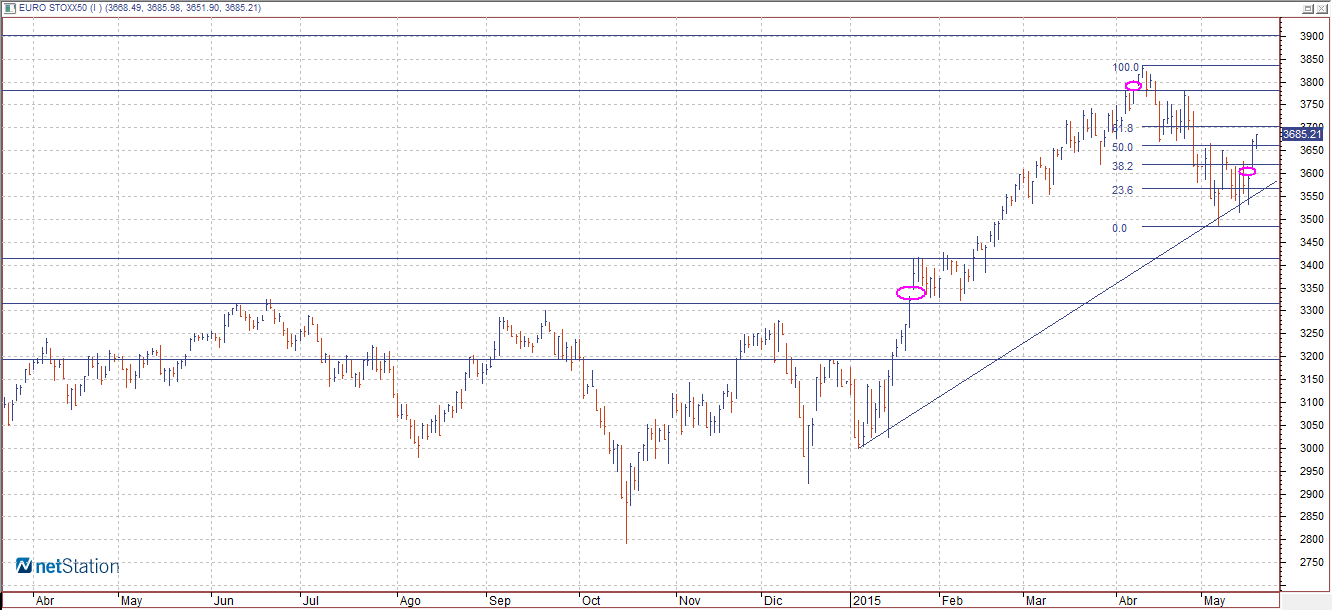This screenshot has width=1332, height=610.
Task: Click the 2800 price axis label
Action: 1310,541
